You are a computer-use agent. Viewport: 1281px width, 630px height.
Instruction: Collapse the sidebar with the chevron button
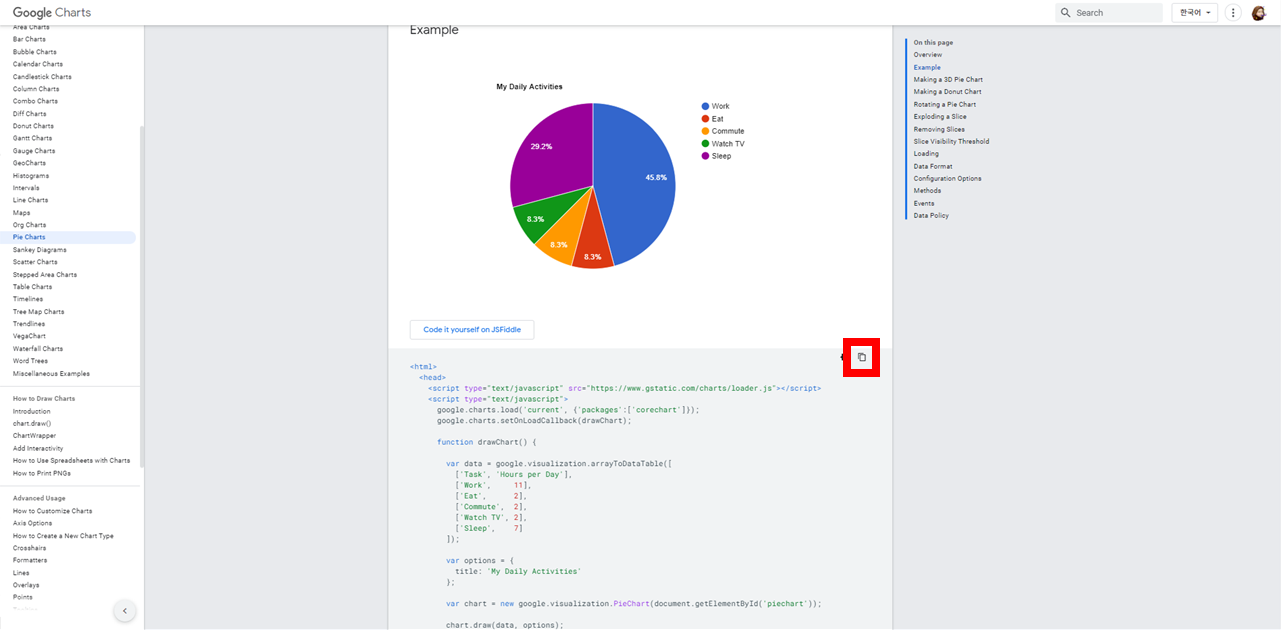click(x=124, y=610)
